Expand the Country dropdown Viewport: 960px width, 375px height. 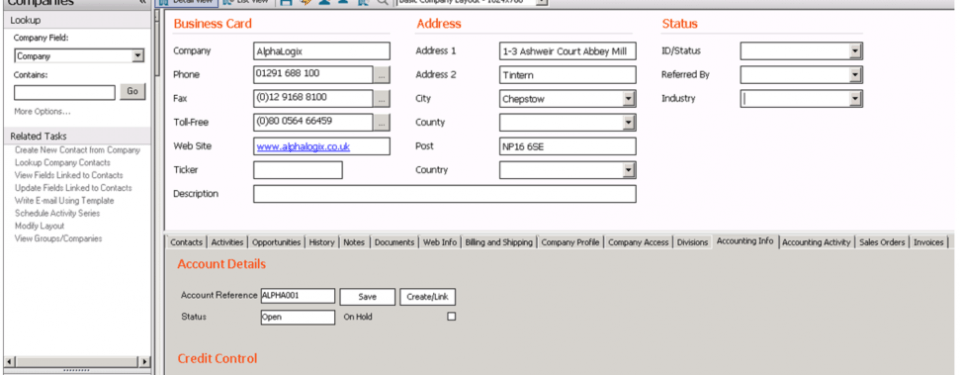(x=629, y=170)
